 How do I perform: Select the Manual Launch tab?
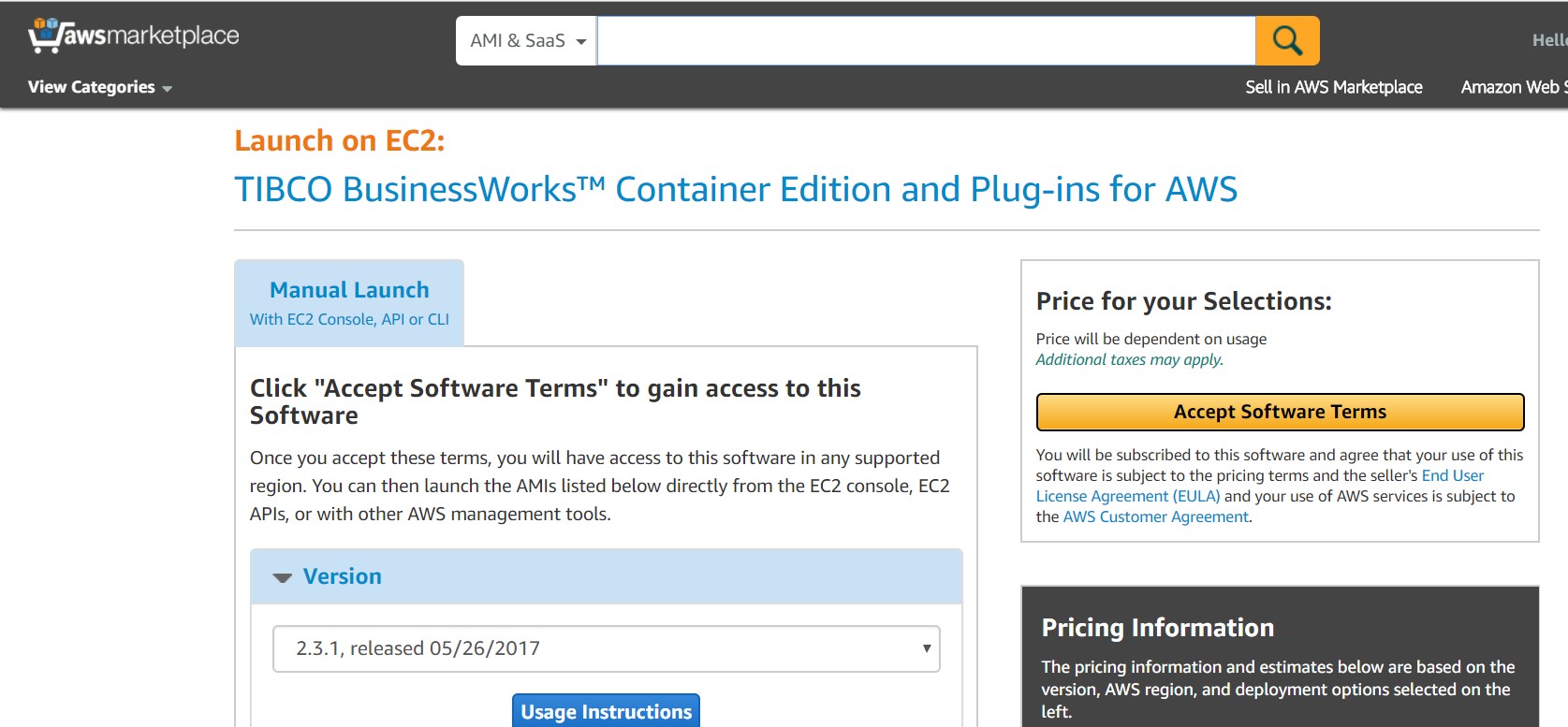349,302
